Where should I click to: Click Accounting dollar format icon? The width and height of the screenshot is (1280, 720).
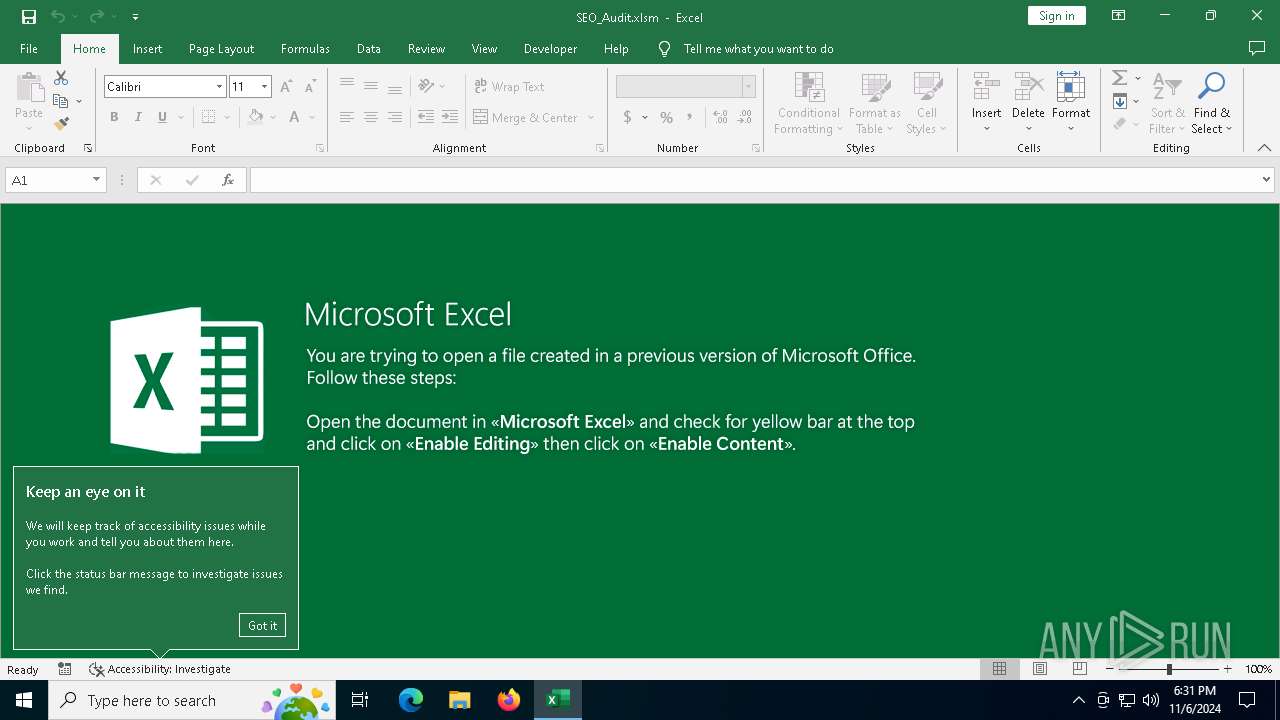pyautogui.click(x=627, y=117)
